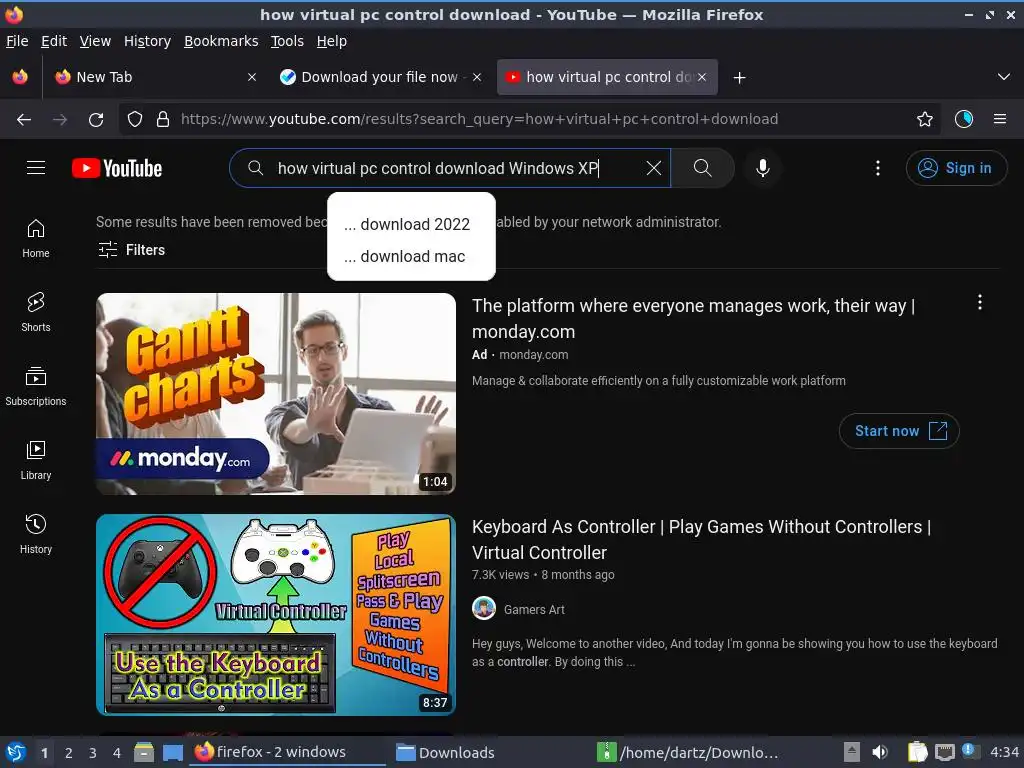Open History in the sidebar
The image size is (1024, 768).
pos(36,534)
